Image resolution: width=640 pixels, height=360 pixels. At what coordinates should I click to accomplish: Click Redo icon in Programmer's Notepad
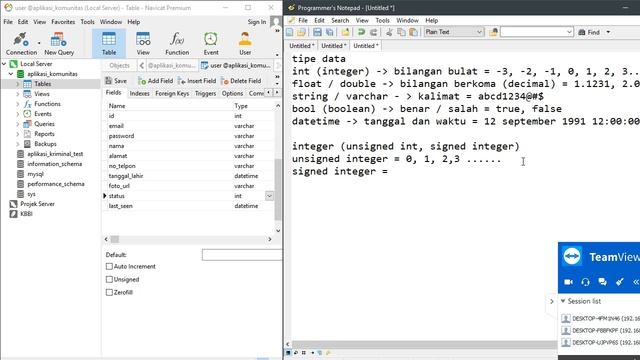point(373,32)
